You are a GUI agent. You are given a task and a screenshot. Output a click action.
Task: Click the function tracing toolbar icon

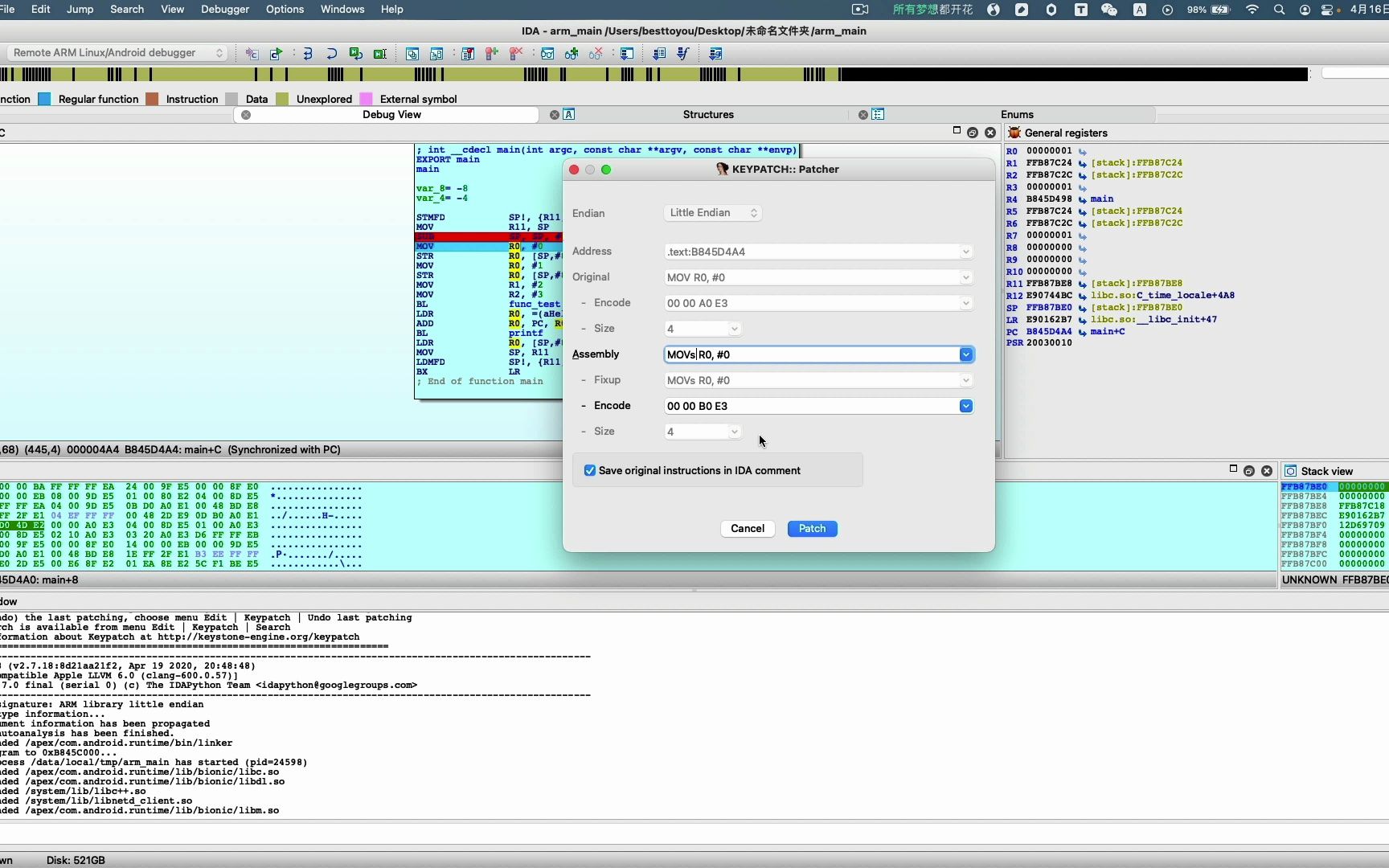pos(683,54)
